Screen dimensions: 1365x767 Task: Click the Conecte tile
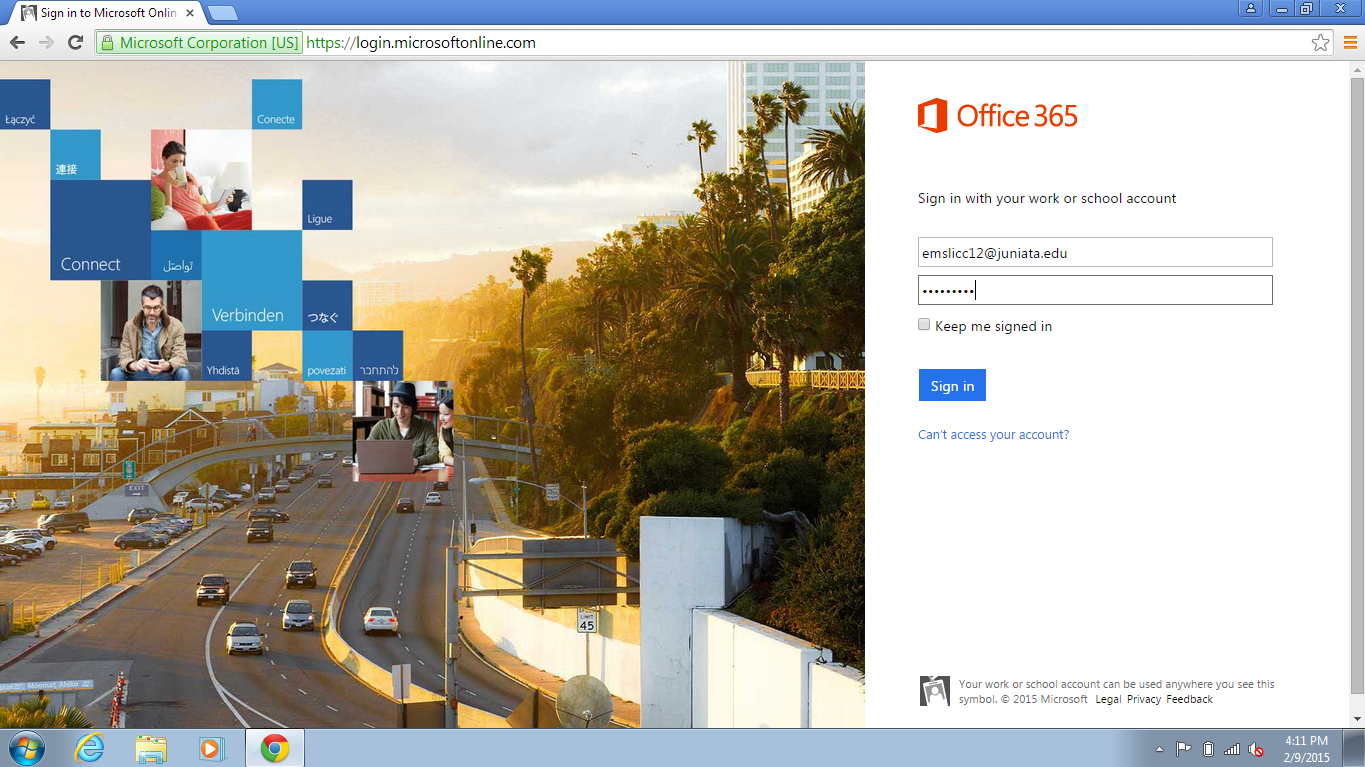tap(277, 104)
